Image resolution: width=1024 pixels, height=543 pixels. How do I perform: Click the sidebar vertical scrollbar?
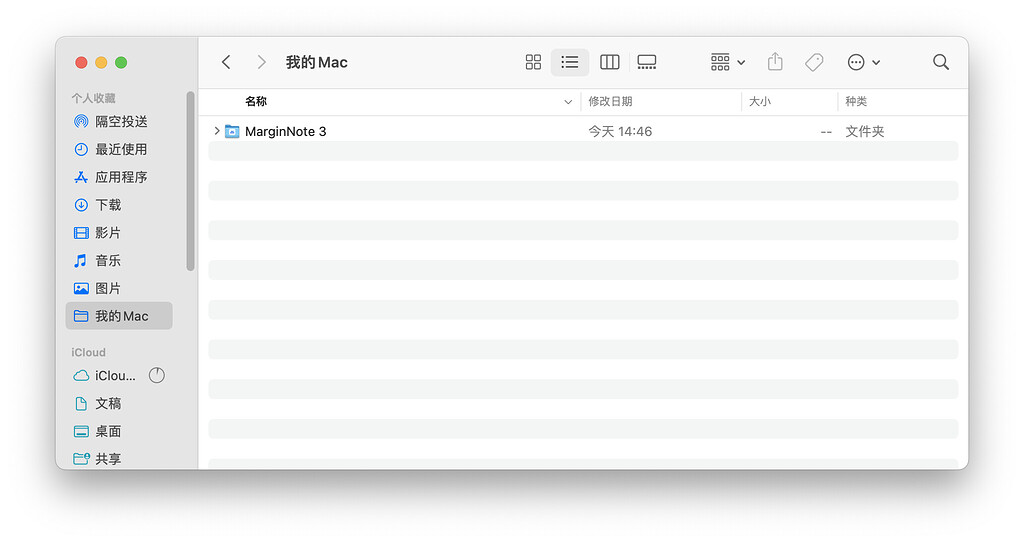click(190, 181)
